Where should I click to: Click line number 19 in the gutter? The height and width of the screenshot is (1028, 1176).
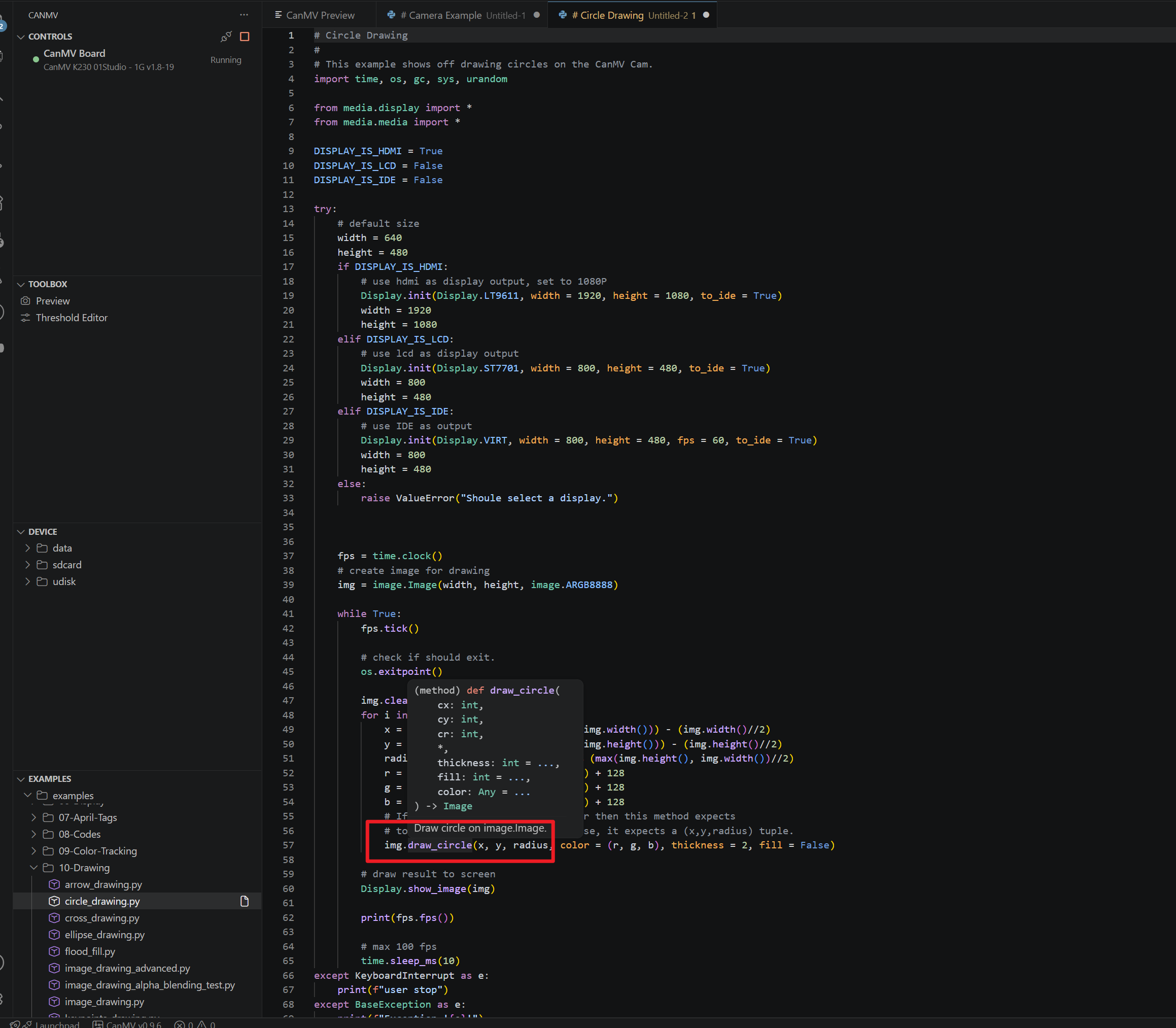[288, 295]
